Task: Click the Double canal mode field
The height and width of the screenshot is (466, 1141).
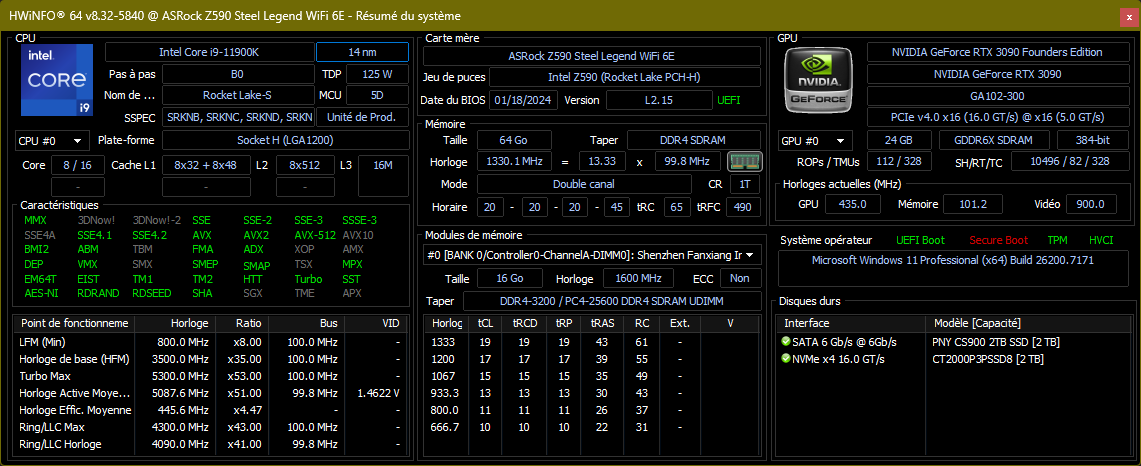Action: pyautogui.click(x=584, y=184)
